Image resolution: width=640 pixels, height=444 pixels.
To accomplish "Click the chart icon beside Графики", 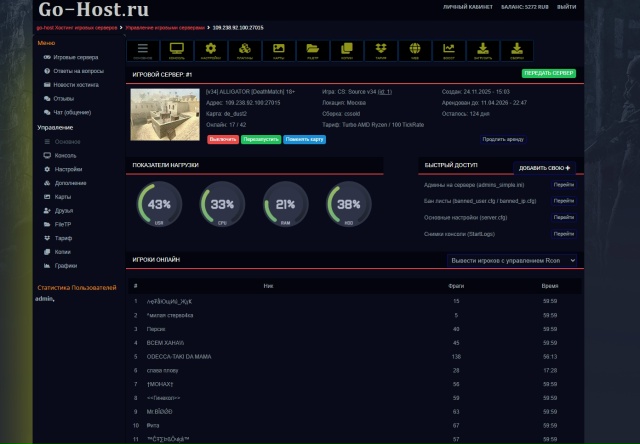I will 47,266.
